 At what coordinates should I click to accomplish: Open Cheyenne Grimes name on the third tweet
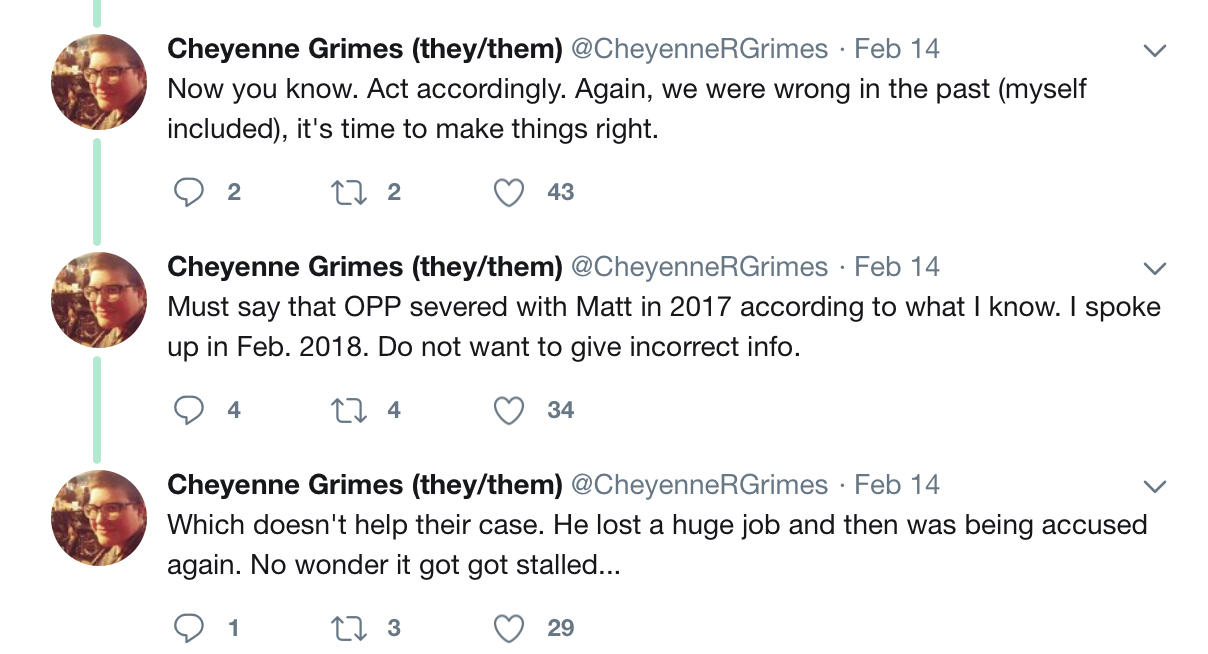tap(365, 484)
